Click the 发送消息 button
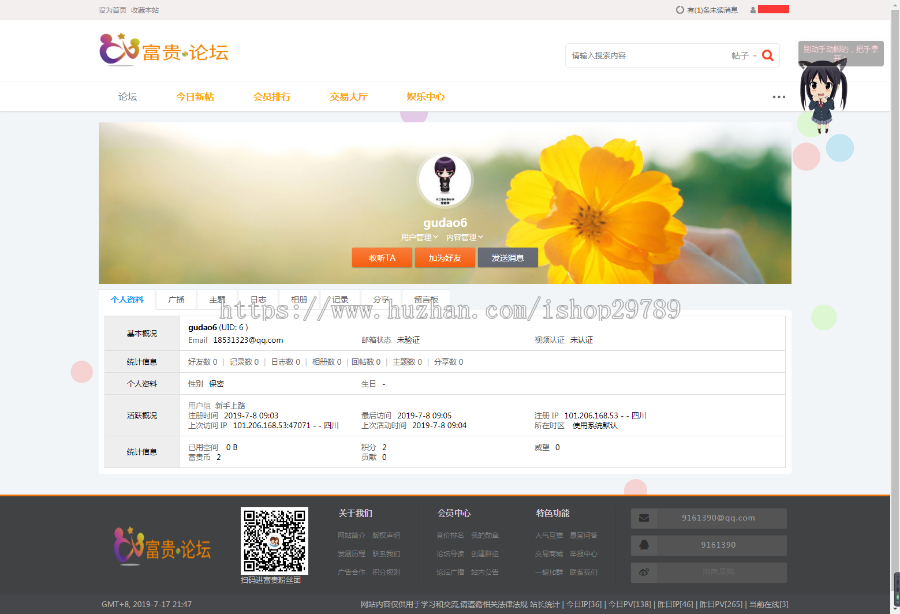900x614 pixels. 510,257
